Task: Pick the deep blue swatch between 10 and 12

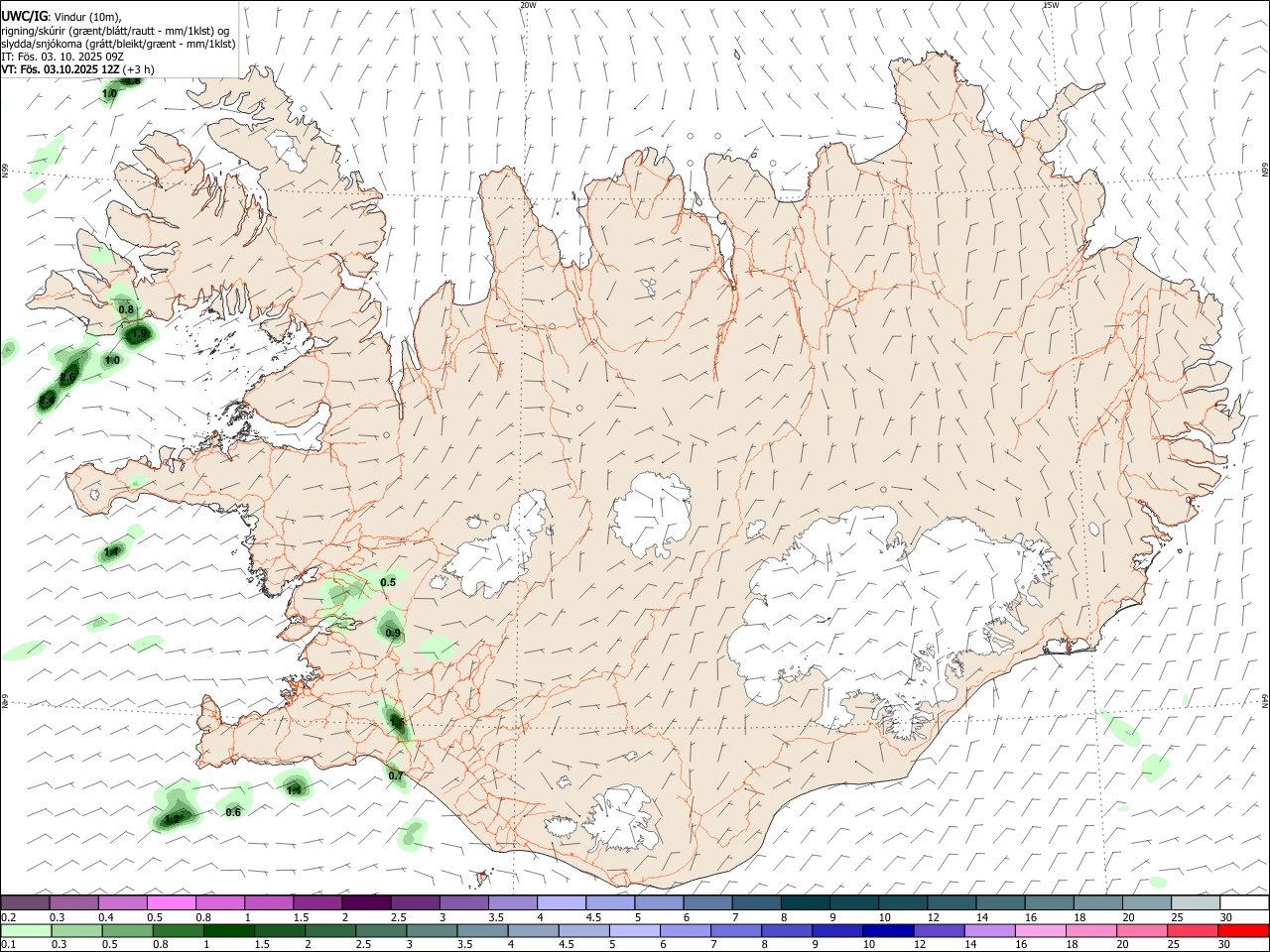Action: pos(887,930)
